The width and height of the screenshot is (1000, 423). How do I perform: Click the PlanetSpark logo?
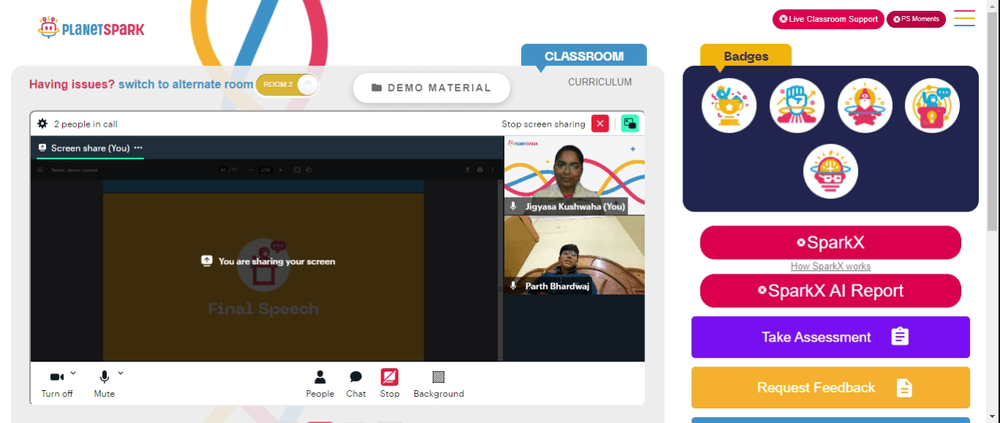(91, 28)
